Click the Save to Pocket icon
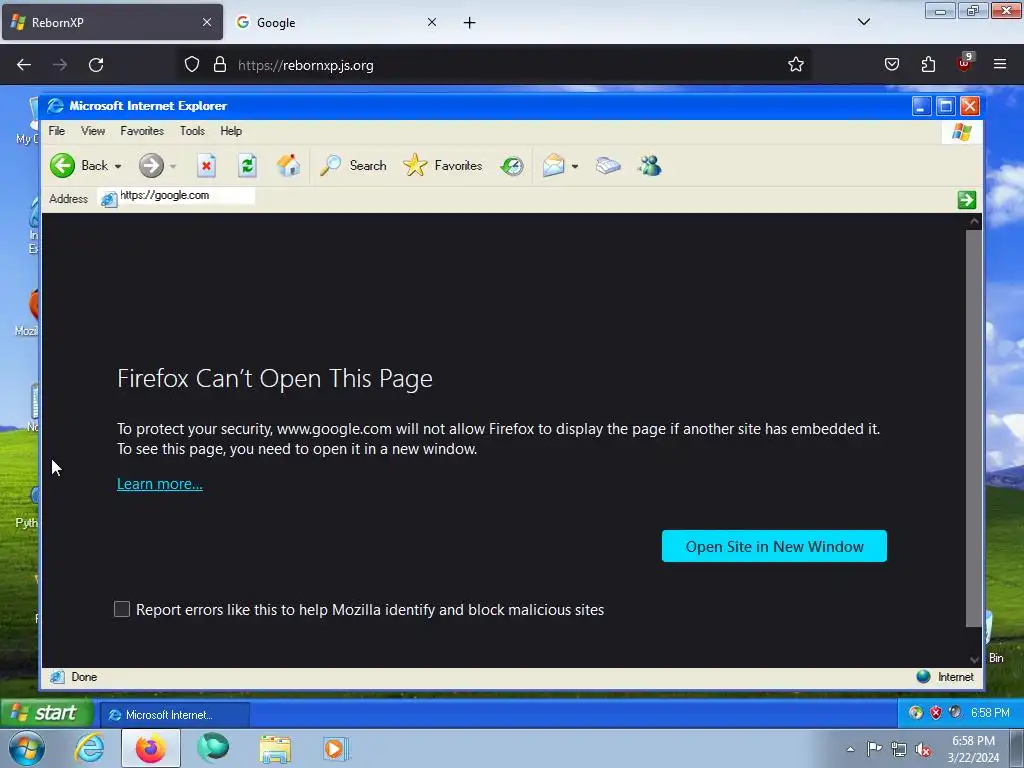Image resolution: width=1024 pixels, height=768 pixels. 891,65
